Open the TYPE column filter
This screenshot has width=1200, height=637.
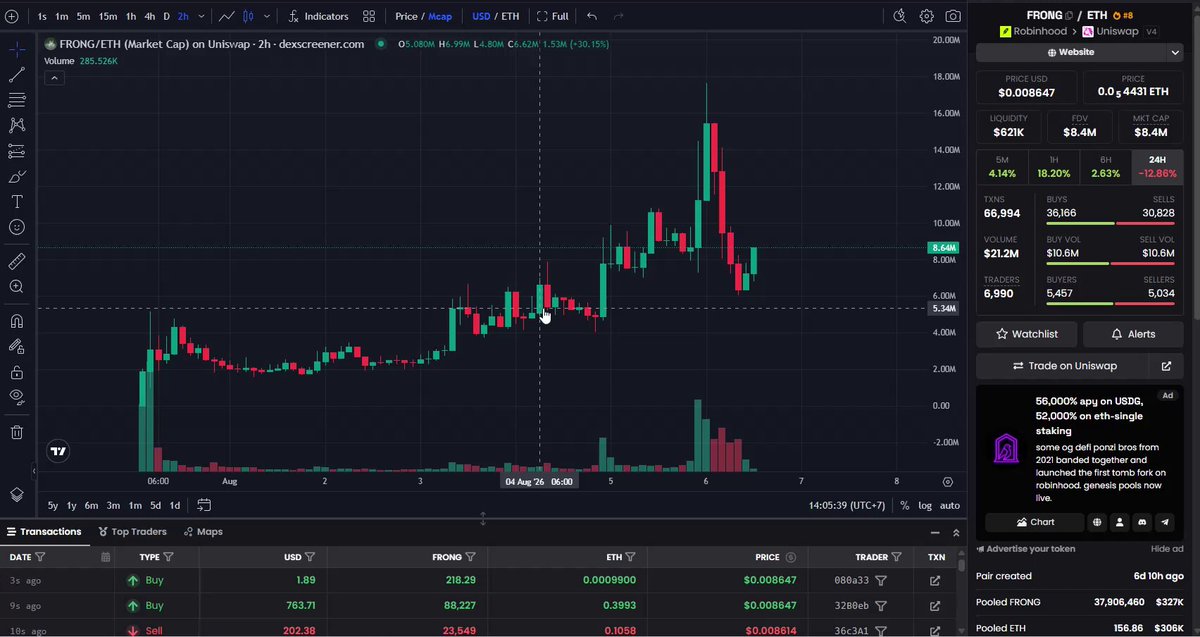(x=168, y=557)
